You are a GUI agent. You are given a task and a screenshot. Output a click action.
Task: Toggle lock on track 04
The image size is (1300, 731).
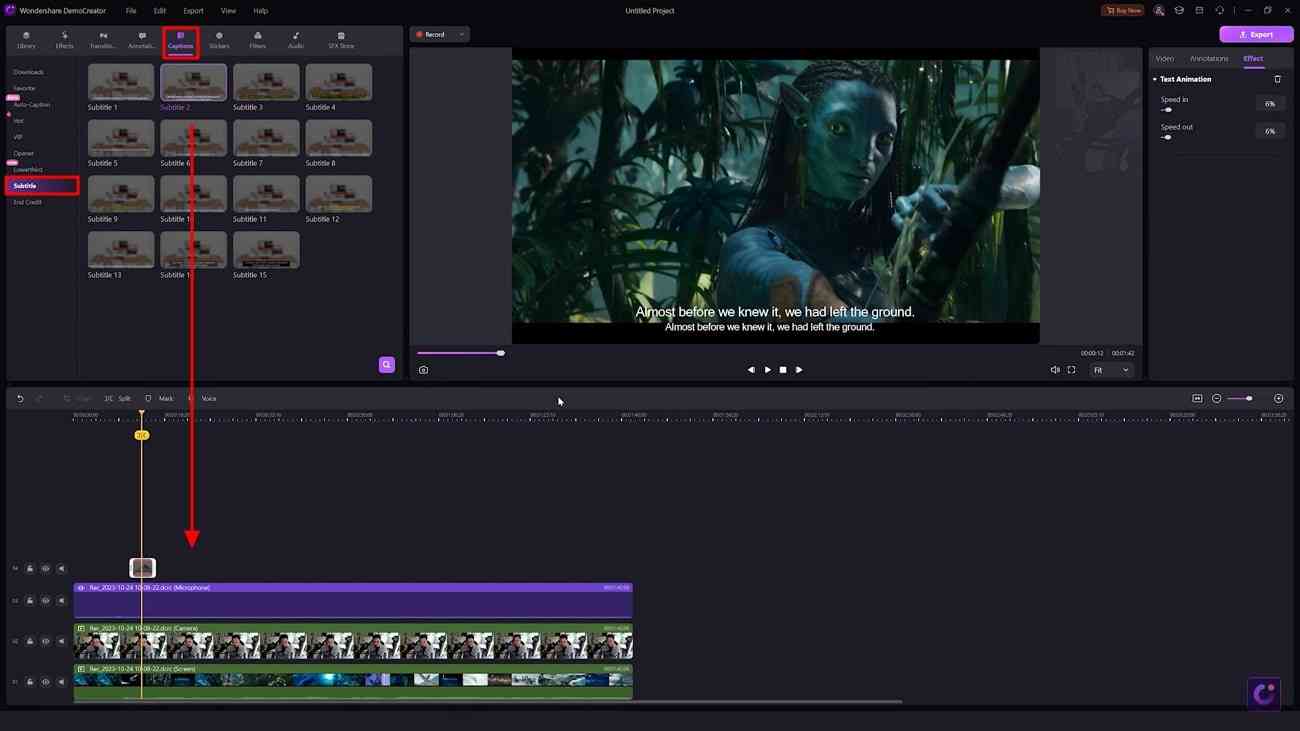(30, 569)
